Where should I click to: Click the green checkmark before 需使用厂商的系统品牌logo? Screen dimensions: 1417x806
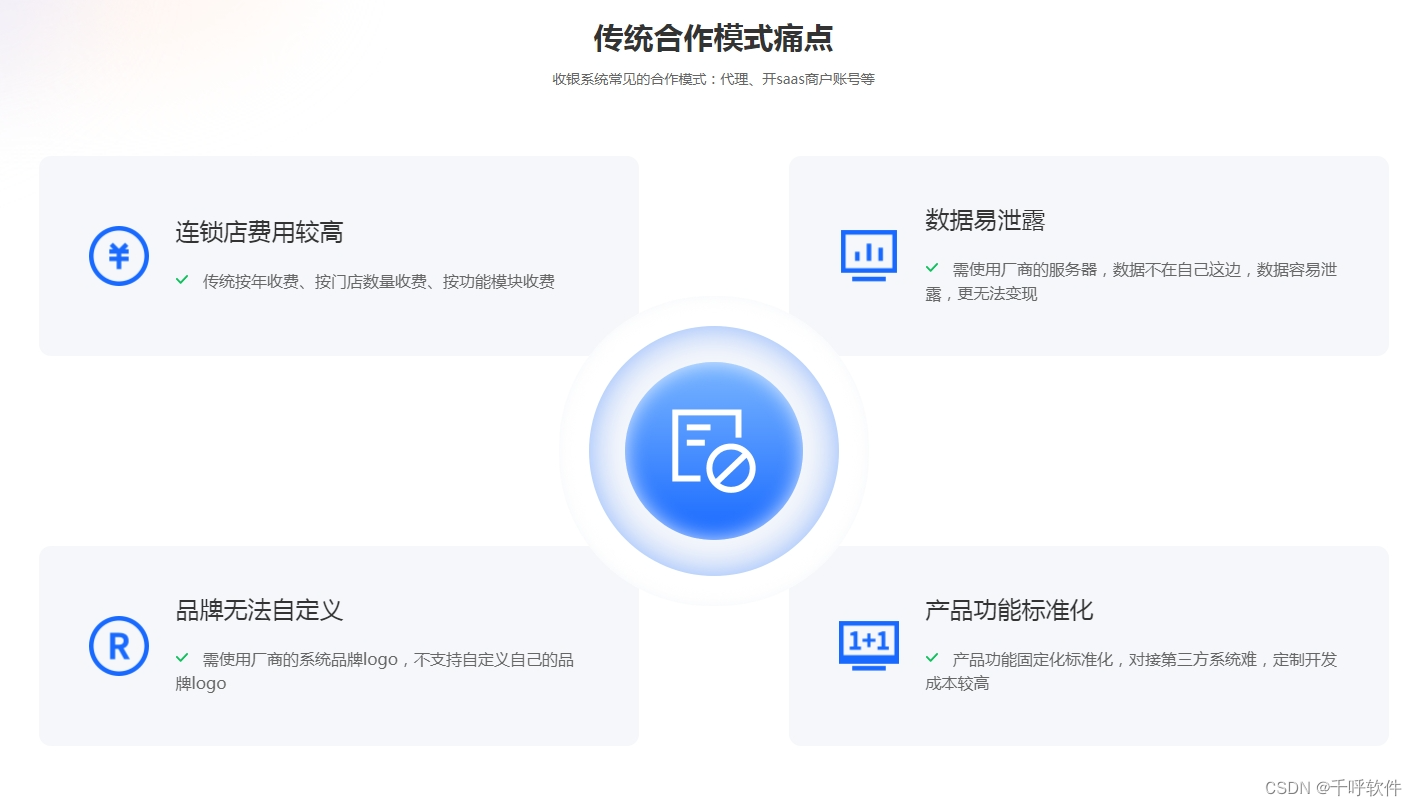(x=182, y=658)
